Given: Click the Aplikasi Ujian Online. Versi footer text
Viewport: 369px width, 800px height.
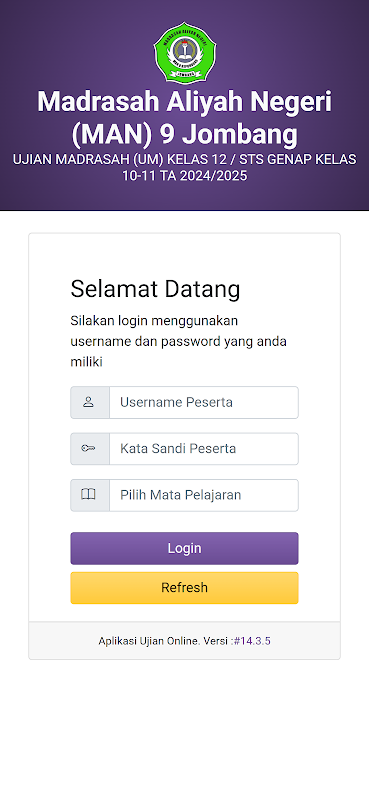Looking at the screenshot, I should point(166,641).
